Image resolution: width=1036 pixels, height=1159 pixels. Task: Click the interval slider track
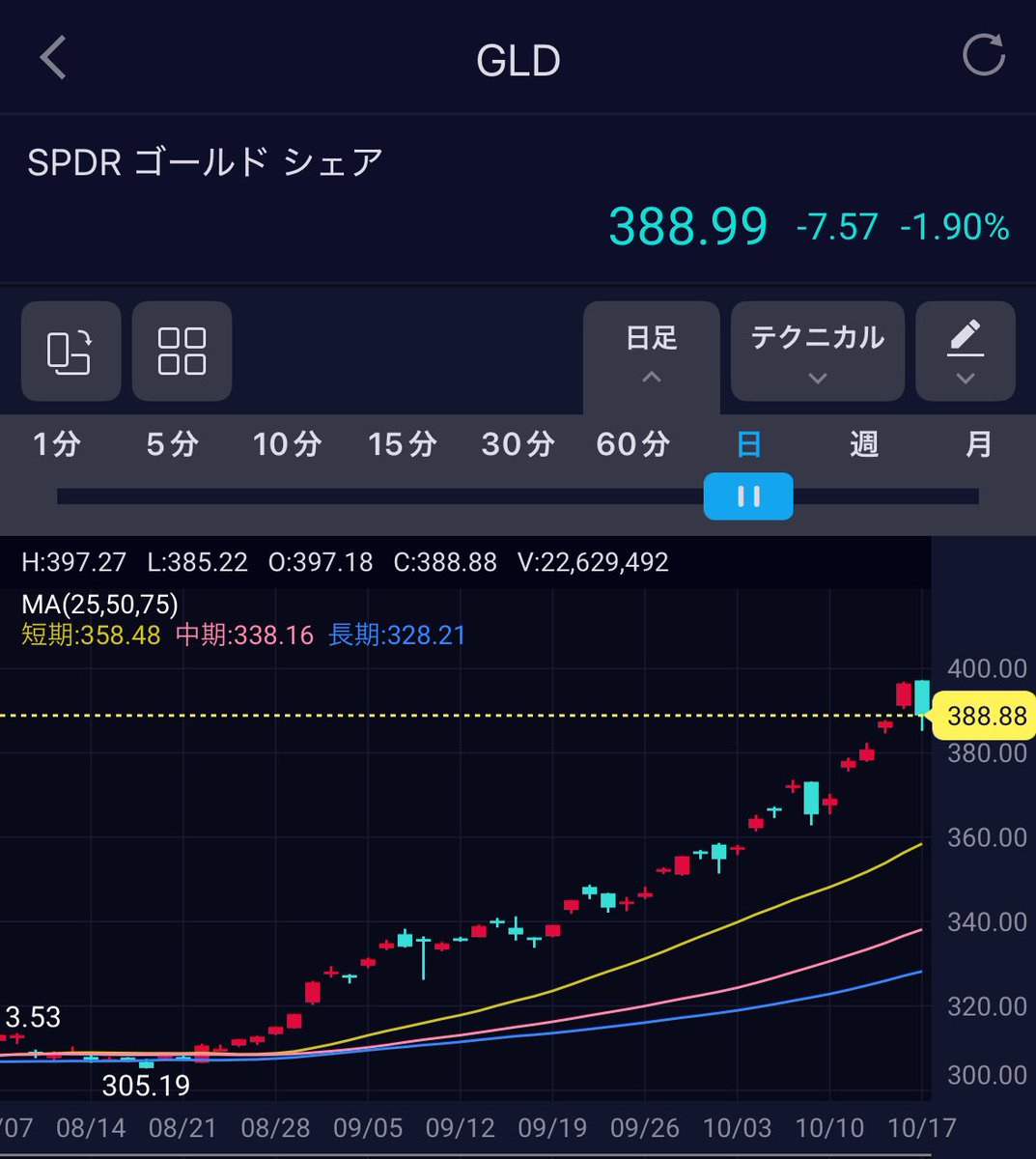point(518,496)
